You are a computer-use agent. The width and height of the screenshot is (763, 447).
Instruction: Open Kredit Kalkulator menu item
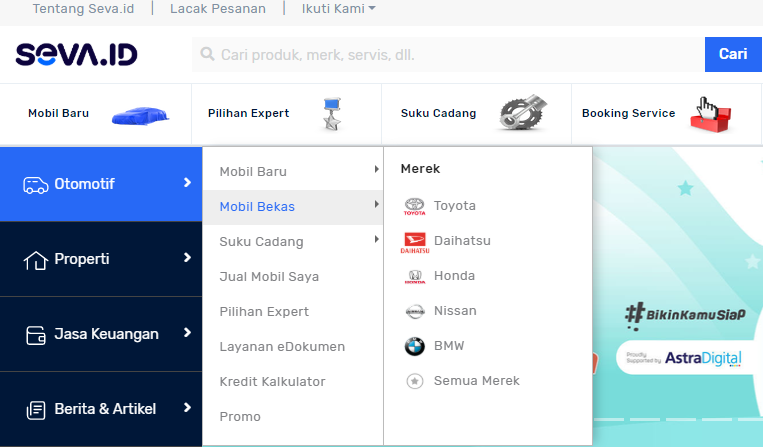(x=272, y=382)
